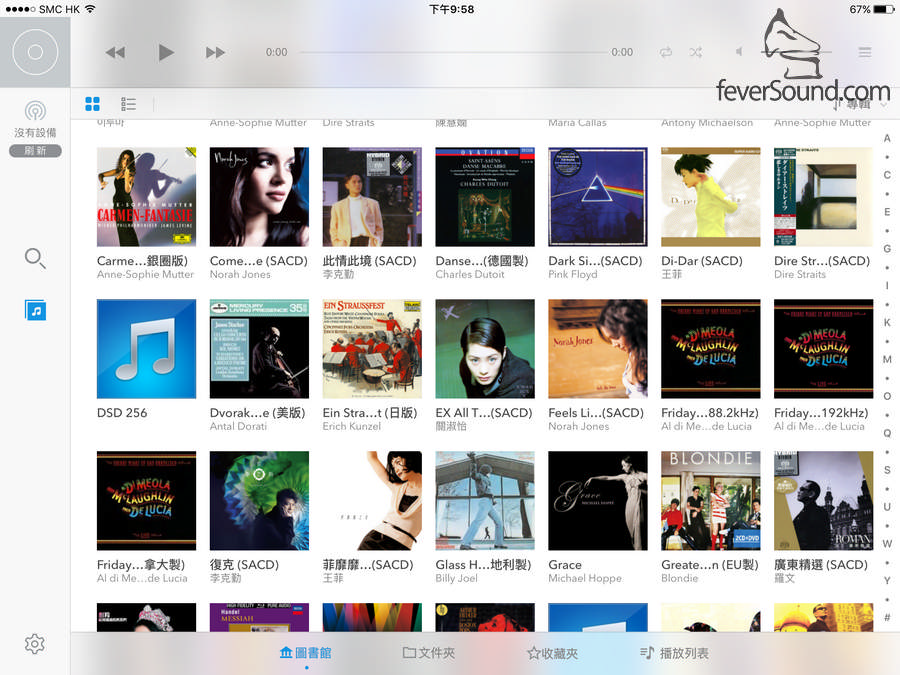This screenshot has width=900, height=675.
Task: Switch to grid view
Action: click(92, 104)
